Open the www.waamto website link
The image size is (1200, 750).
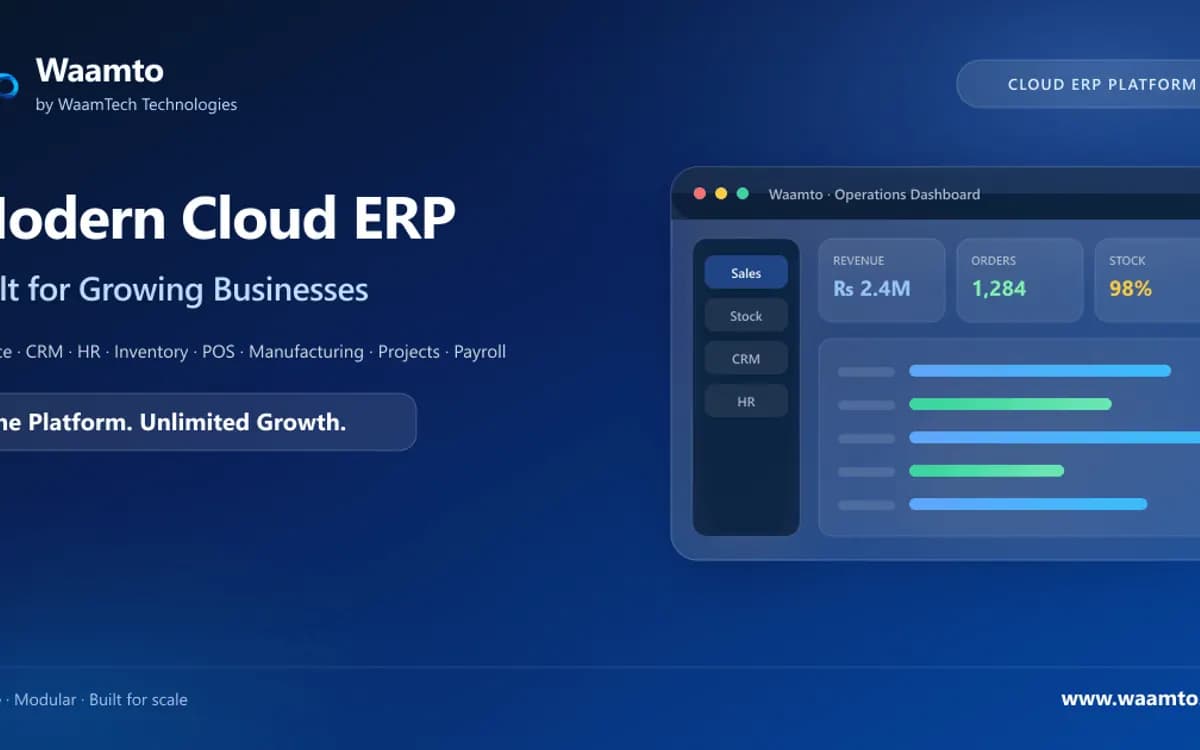pos(1130,699)
